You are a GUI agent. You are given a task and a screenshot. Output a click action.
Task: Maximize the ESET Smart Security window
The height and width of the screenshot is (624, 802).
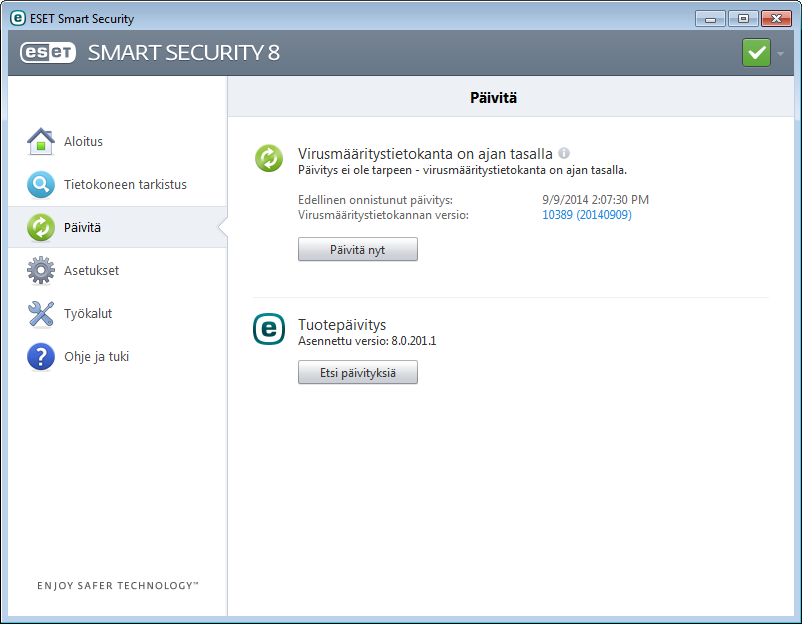coord(743,19)
